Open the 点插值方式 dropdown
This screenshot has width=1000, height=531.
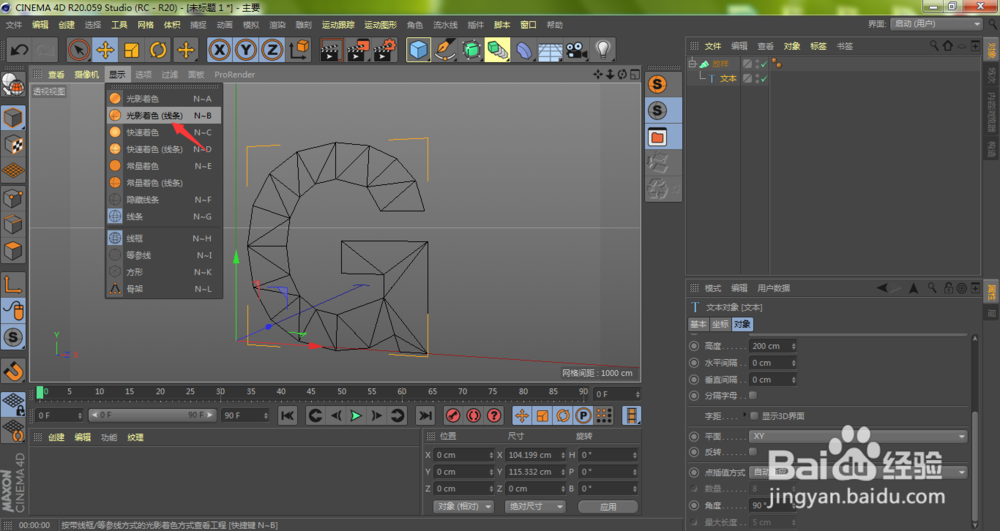click(858, 472)
